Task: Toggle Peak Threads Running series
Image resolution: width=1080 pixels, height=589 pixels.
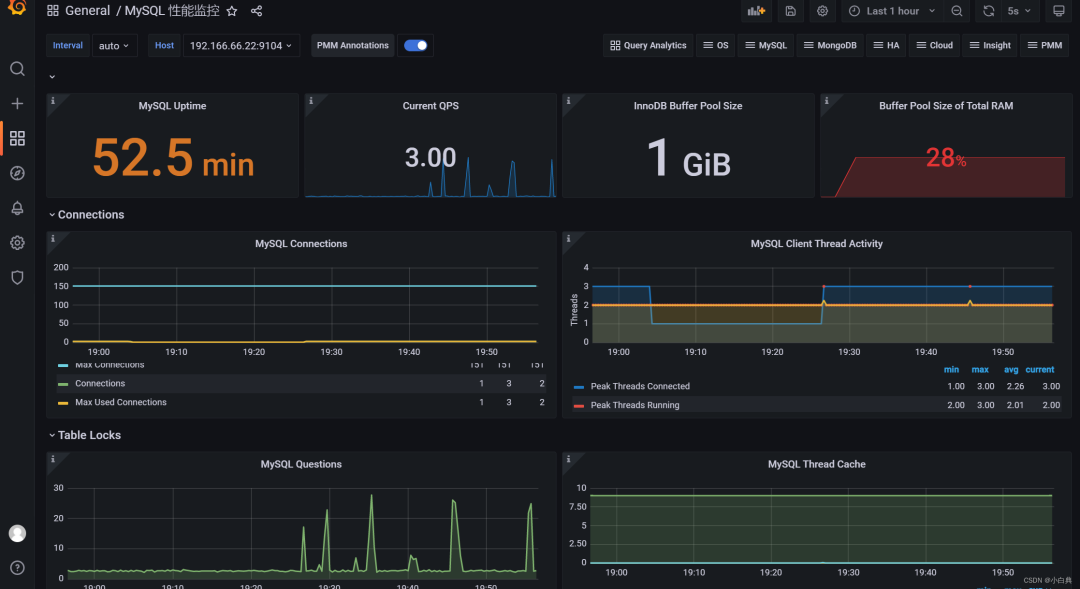Action: 634,405
